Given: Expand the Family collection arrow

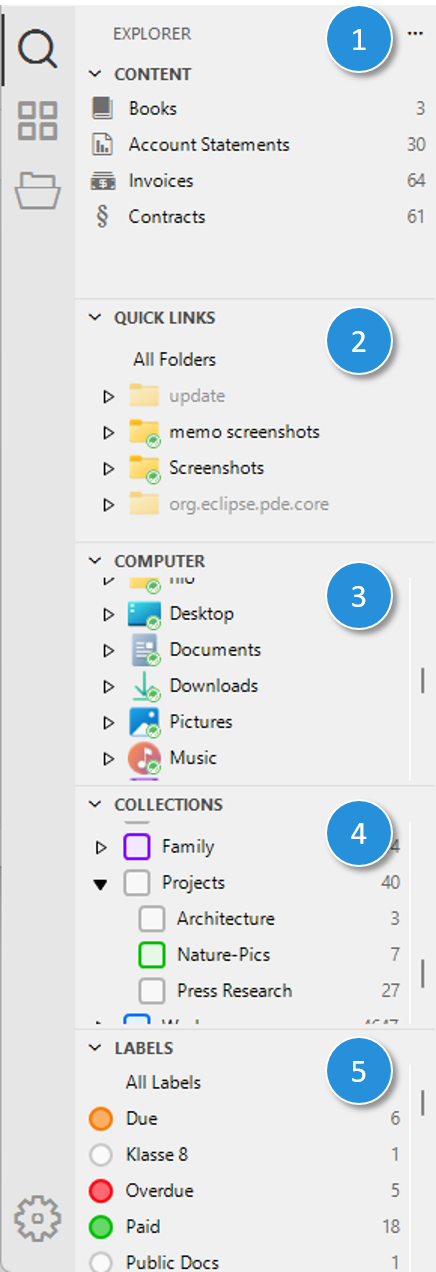Looking at the screenshot, I should [101, 847].
